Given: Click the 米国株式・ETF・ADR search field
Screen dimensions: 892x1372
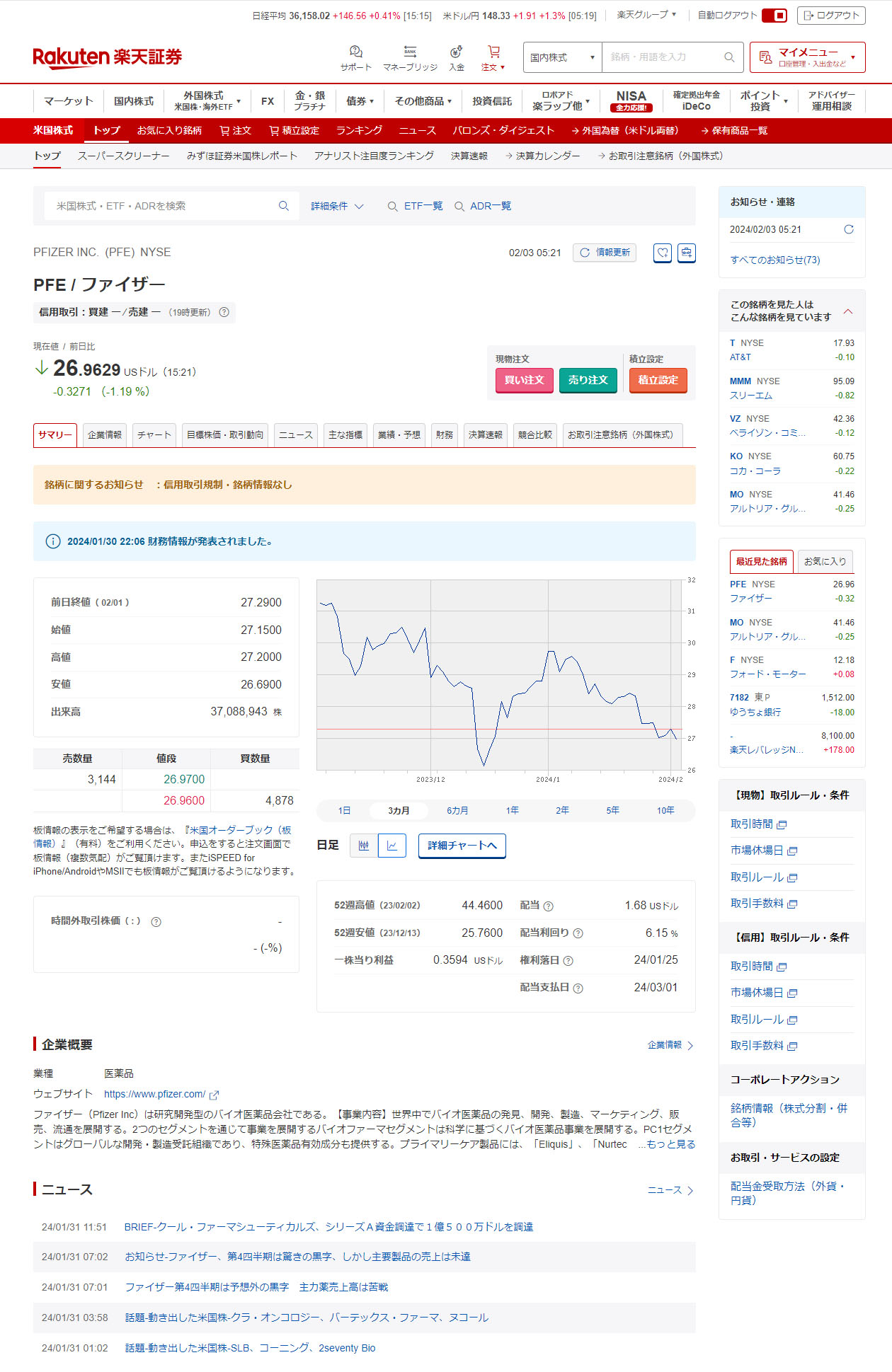Looking at the screenshot, I should point(163,206).
